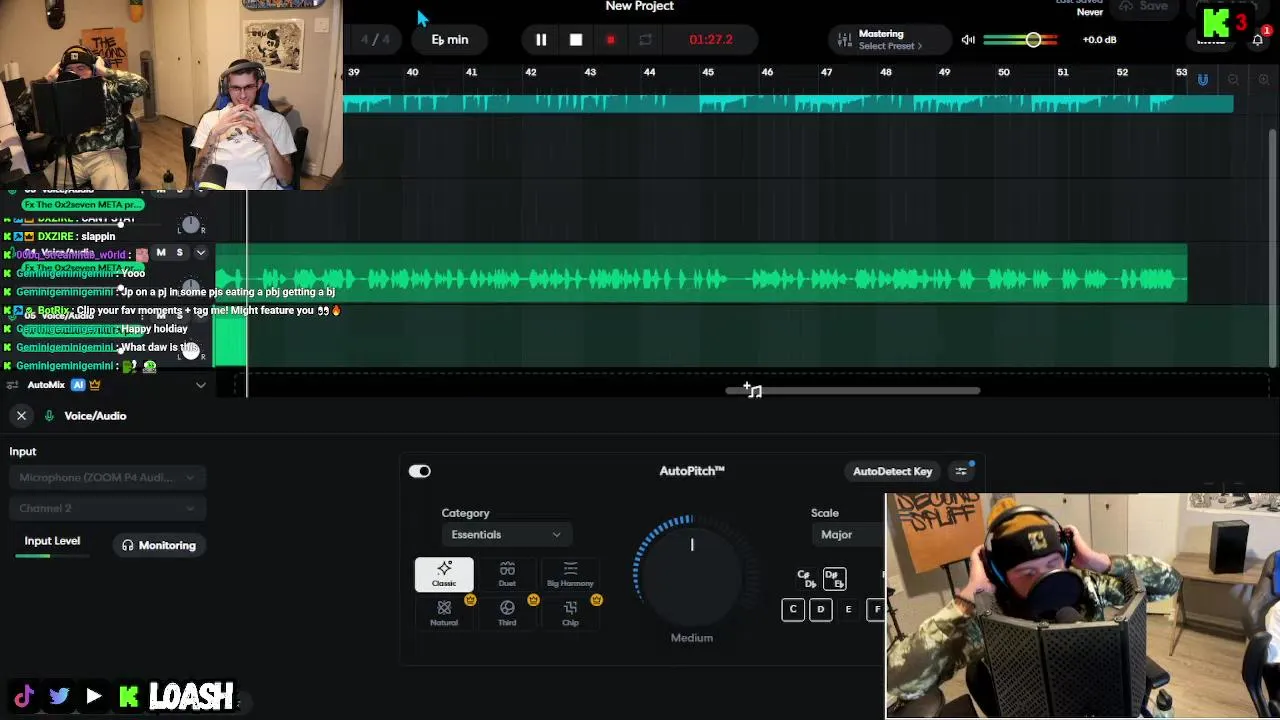Click the 01:27.2 time counter
Screen dimensions: 1280x720
click(711, 40)
